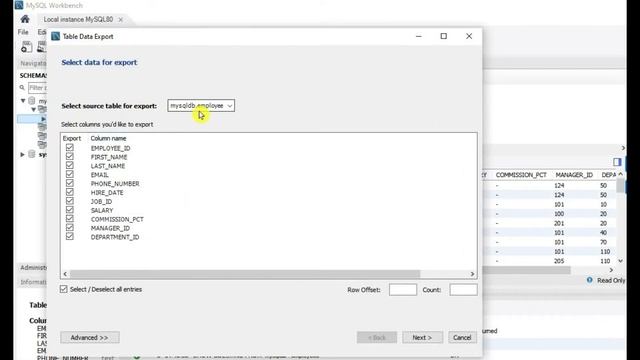640x360 pixels.
Task: Uncheck the PHONE_NUMBER export checkbox
Action: (x=70, y=183)
